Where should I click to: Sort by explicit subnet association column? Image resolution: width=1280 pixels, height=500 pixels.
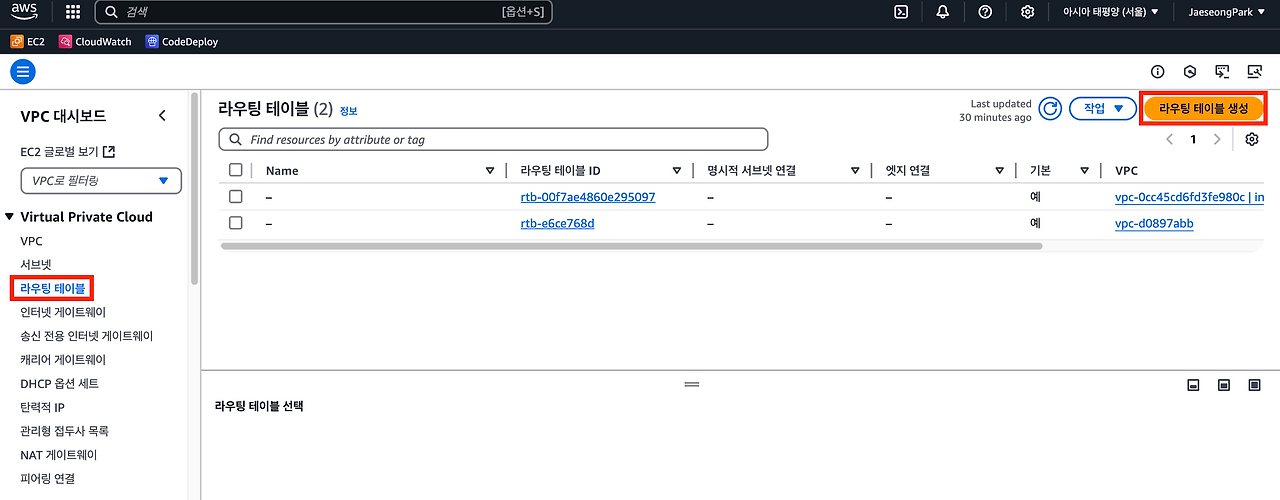[855, 171]
